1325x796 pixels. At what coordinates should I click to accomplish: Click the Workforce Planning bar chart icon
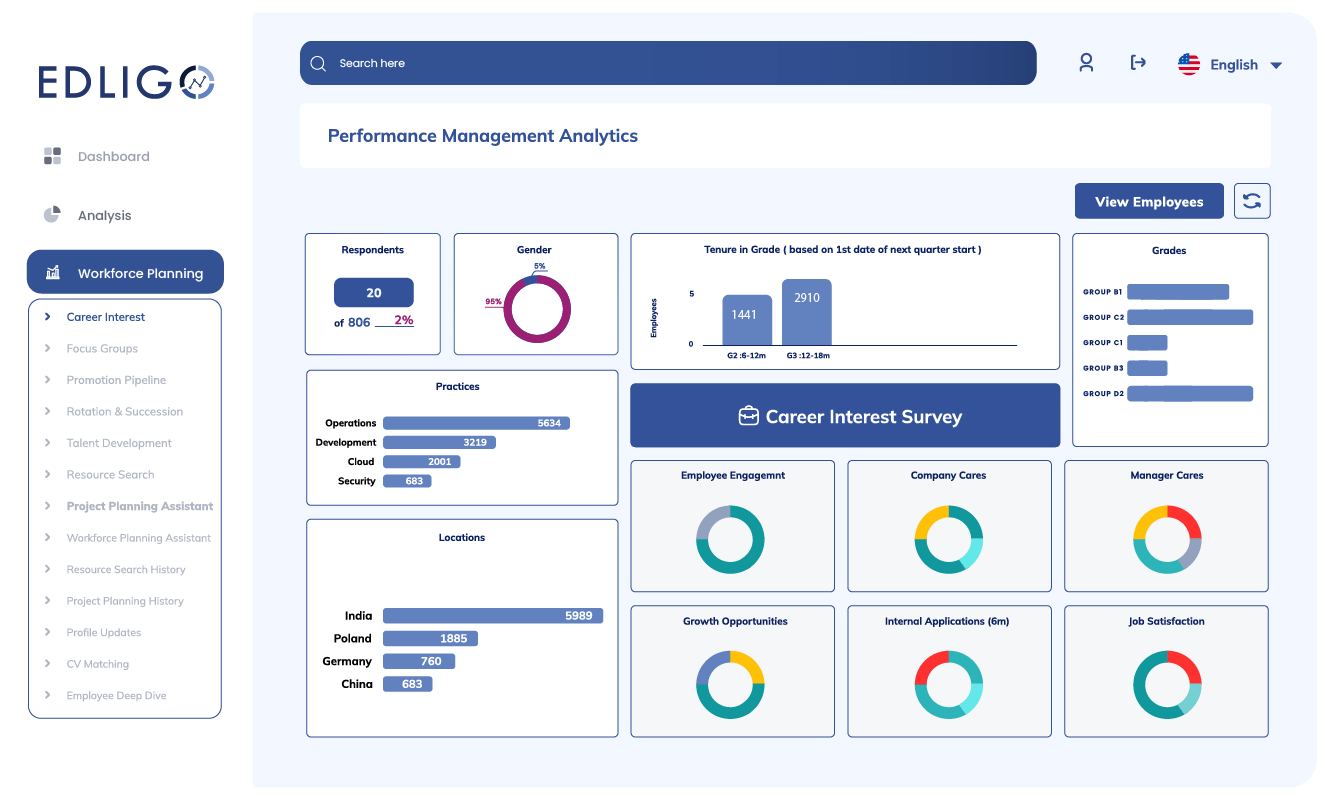pos(52,271)
